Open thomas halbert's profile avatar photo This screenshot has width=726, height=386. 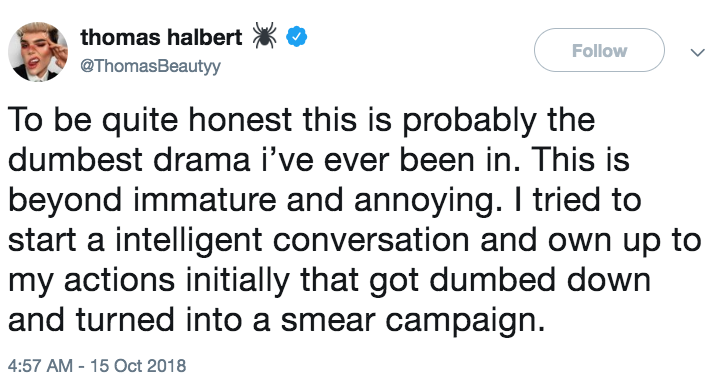(x=38, y=52)
